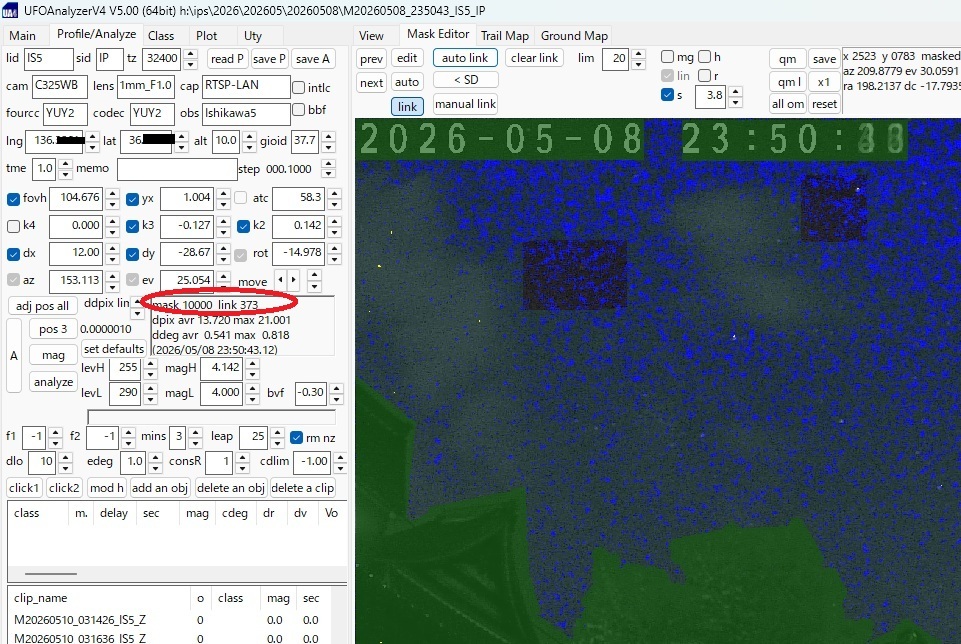Open the Uty tab
This screenshot has height=644, width=961.
(x=253, y=36)
